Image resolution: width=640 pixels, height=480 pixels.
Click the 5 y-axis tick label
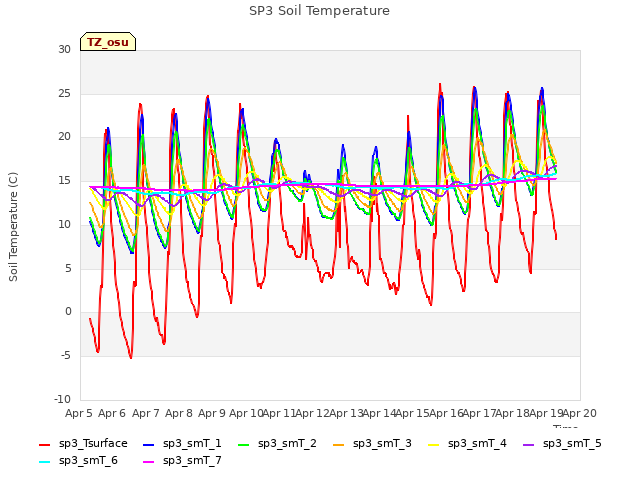pos(68,268)
